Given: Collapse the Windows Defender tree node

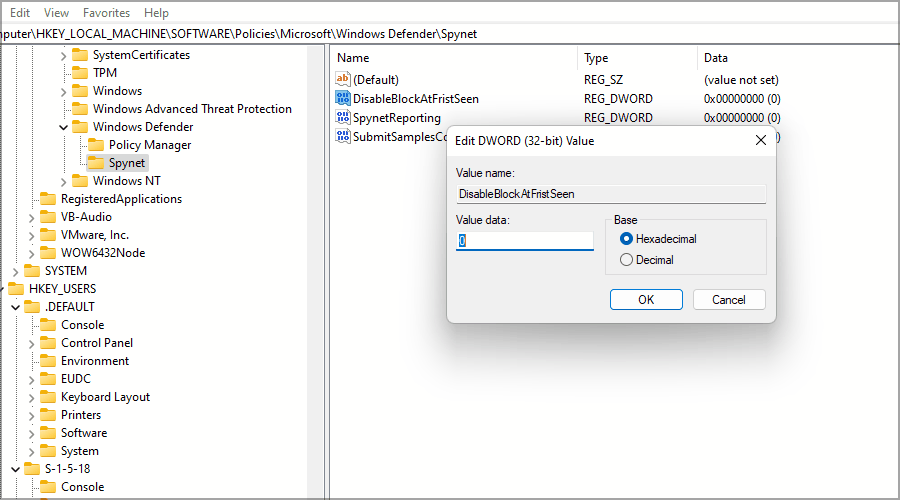Looking at the screenshot, I should coord(64,127).
